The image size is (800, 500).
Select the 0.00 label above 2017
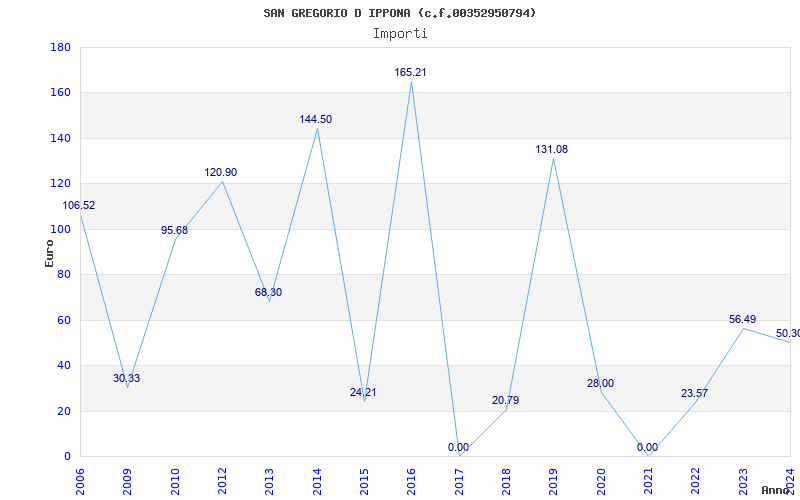coord(458,447)
